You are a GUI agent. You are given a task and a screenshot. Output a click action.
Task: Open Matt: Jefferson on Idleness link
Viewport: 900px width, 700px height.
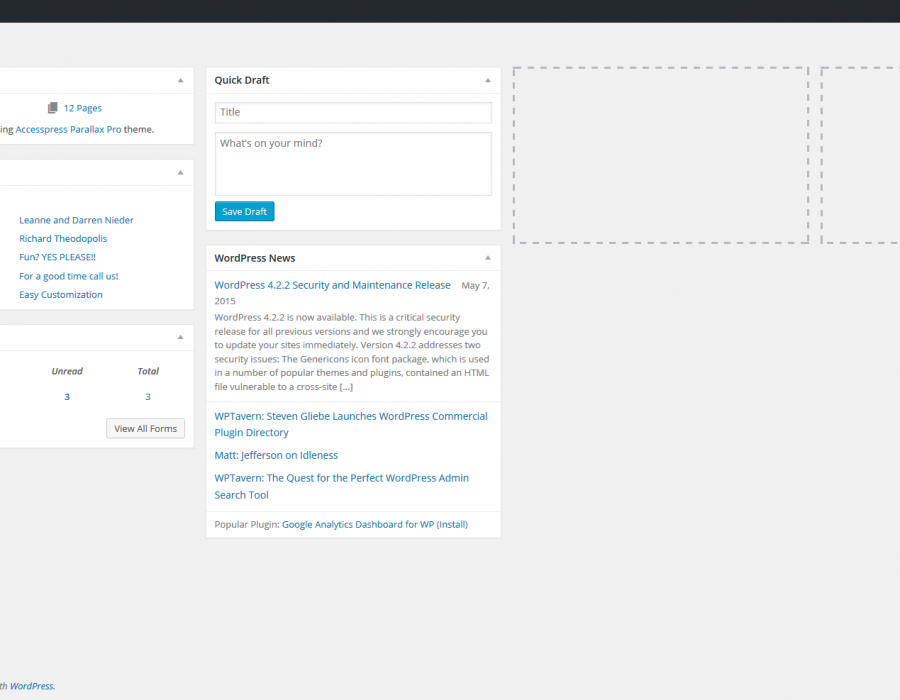pyautogui.click(x=276, y=455)
